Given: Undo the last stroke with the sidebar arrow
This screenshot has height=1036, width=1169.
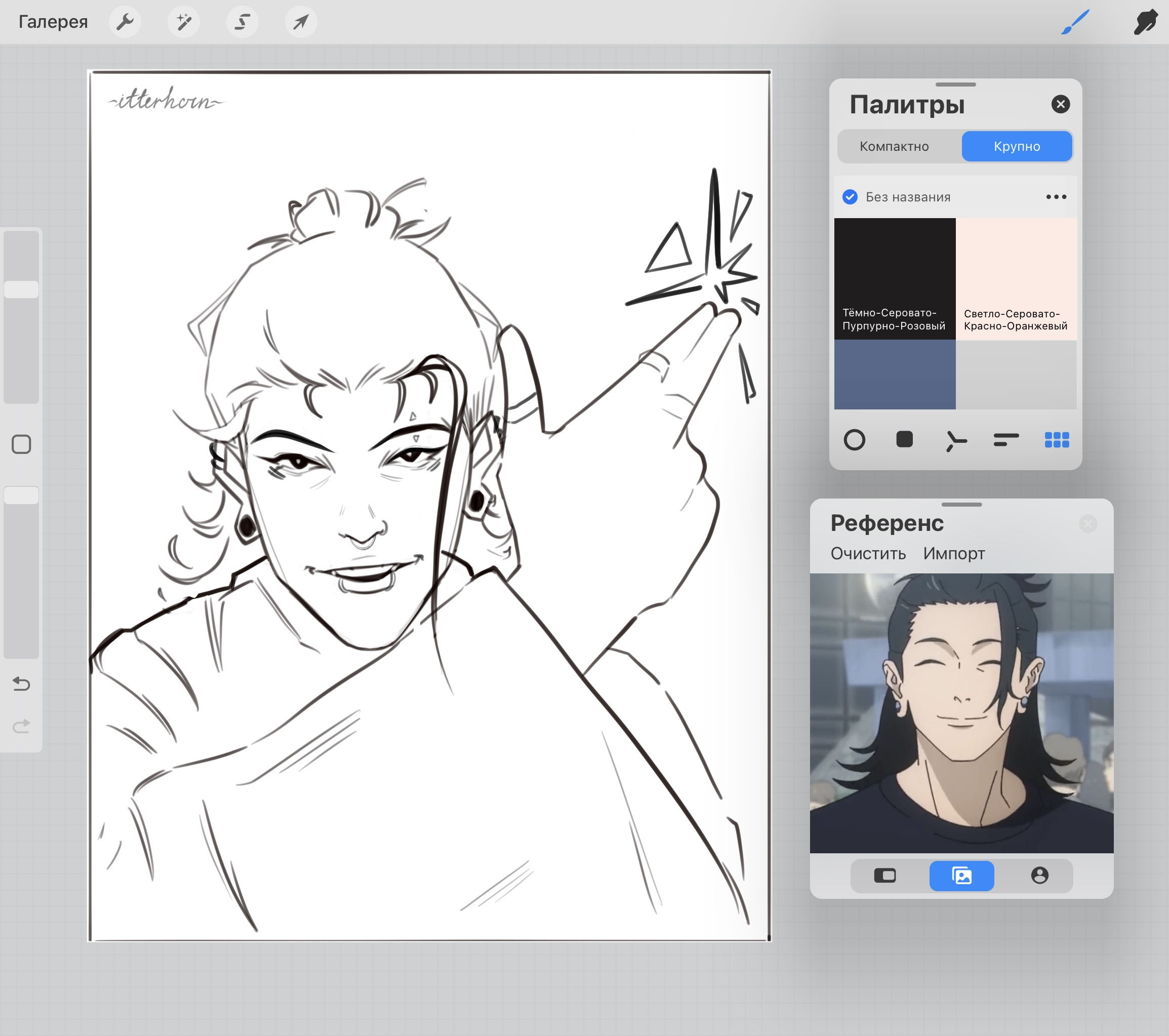Looking at the screenshot, I should coord(21,683).
